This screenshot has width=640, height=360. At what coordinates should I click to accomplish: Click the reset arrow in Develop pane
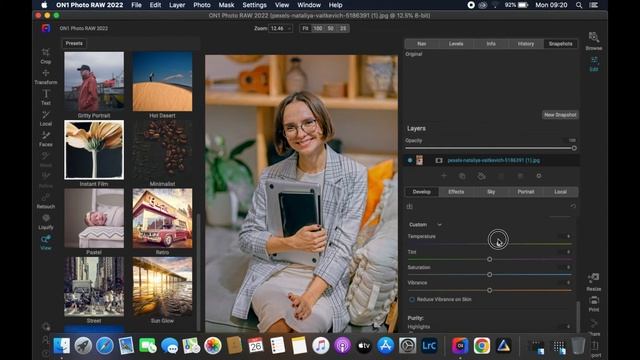click(x=573, y=207)
